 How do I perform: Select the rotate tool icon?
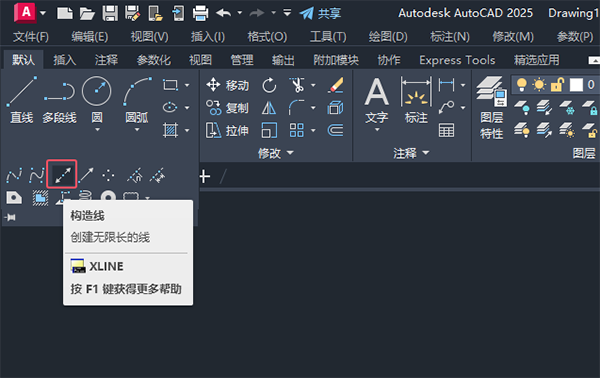269,85
